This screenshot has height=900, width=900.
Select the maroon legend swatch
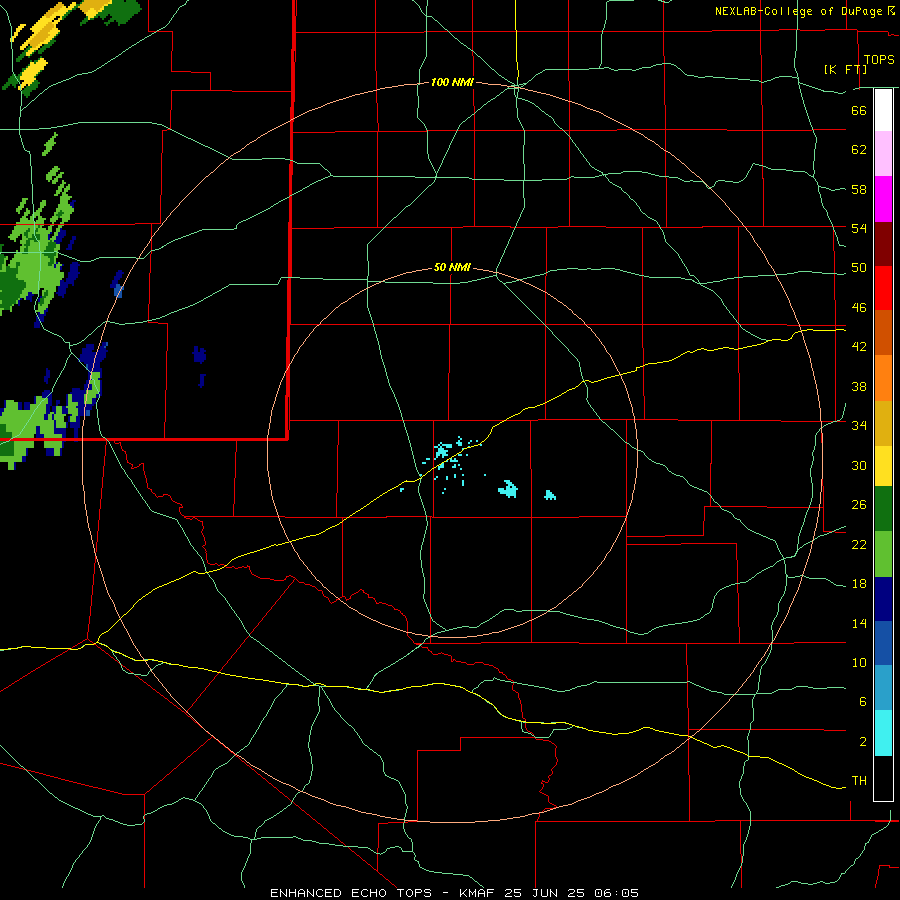pos(883,244)
